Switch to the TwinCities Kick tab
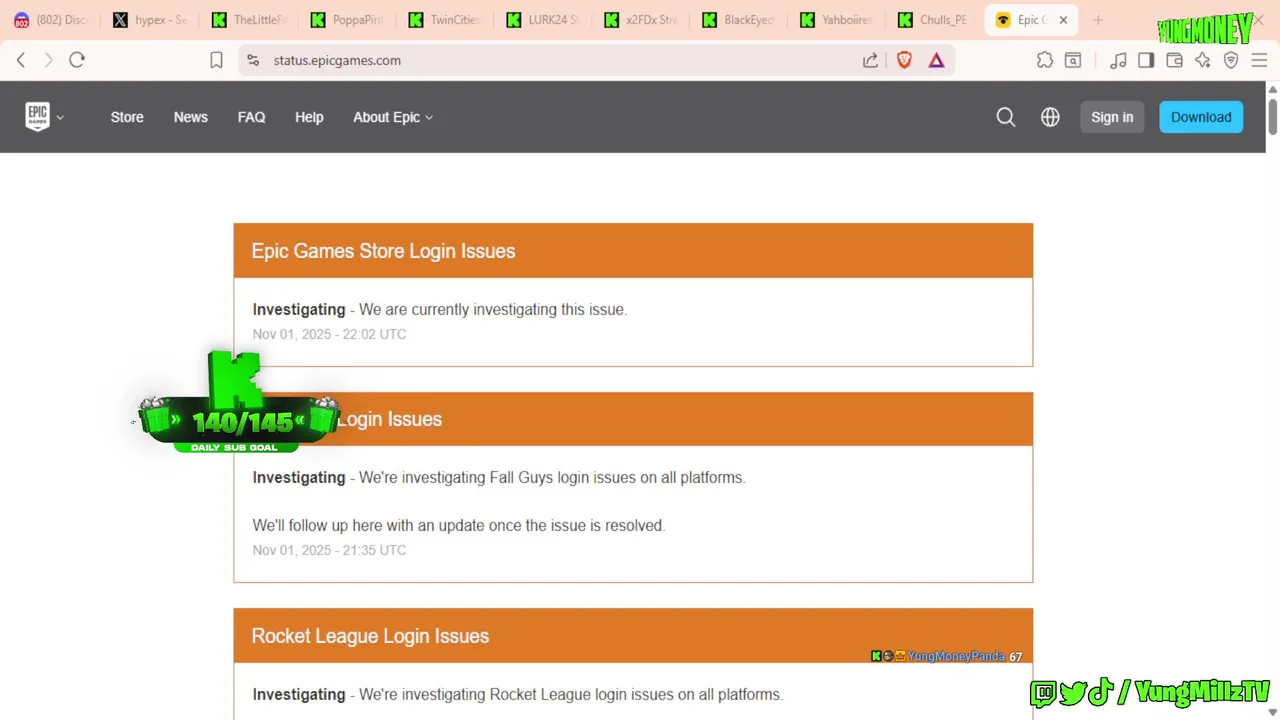This screenshot has width=1280, height=720. coord(444,20)
